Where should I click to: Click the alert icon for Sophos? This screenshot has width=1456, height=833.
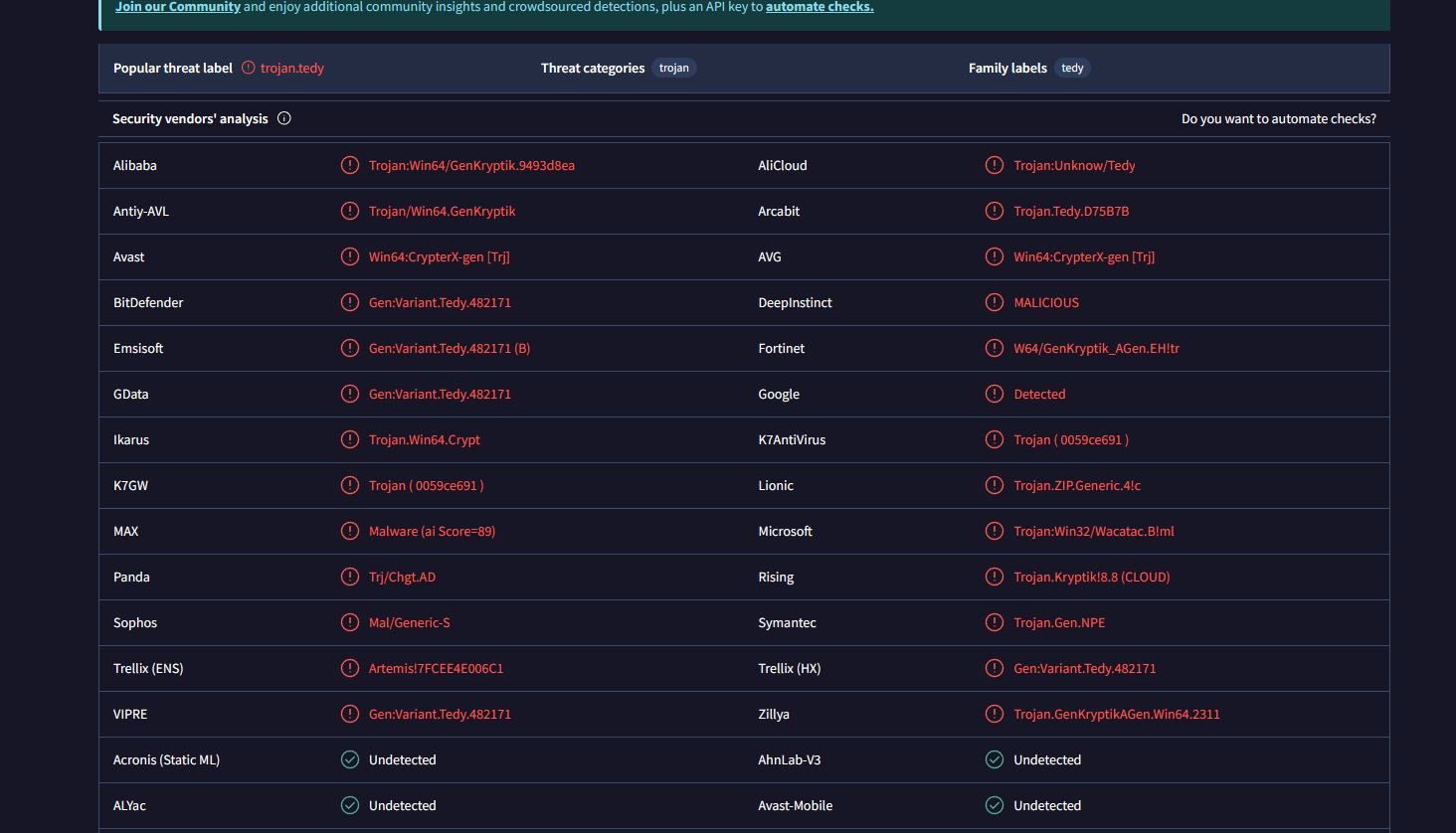point(350,622)
